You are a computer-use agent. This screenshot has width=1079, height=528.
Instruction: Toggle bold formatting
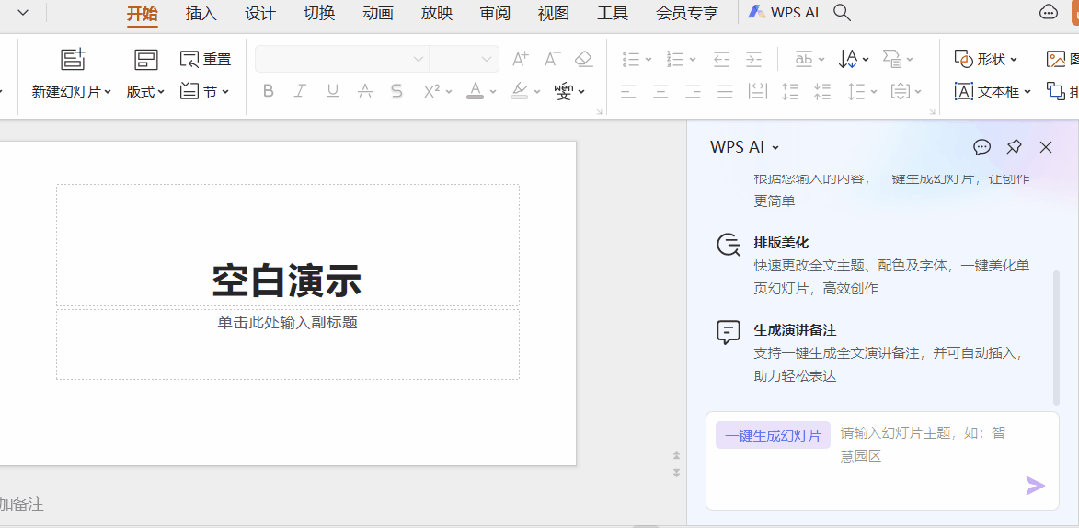pyautogui.click(x=268, y=91)
